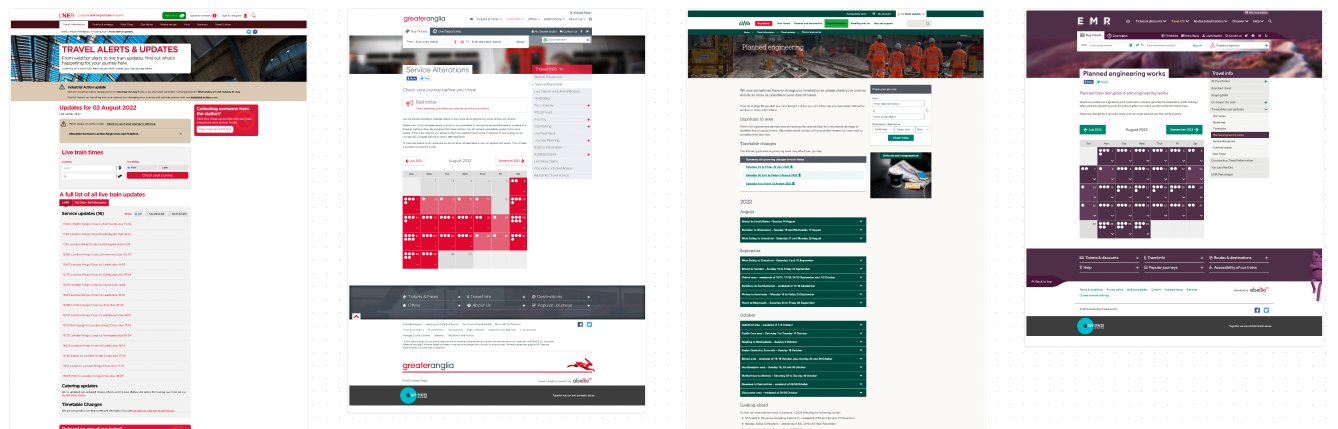Collapse the red Travel Info sidebar header
The image size is (1338, 429).
tap(561, 69)
